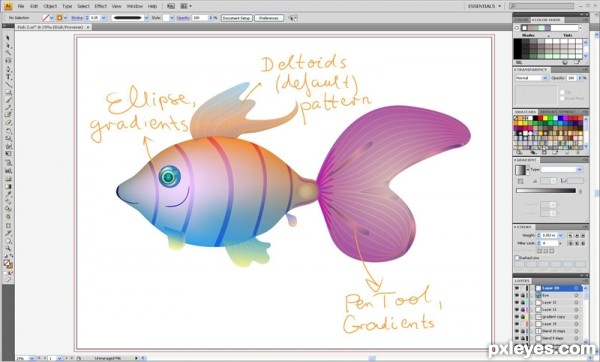The image size is (600, 362).
Task: Unlock the gradient copy layer lock
Action: (523, 317)
